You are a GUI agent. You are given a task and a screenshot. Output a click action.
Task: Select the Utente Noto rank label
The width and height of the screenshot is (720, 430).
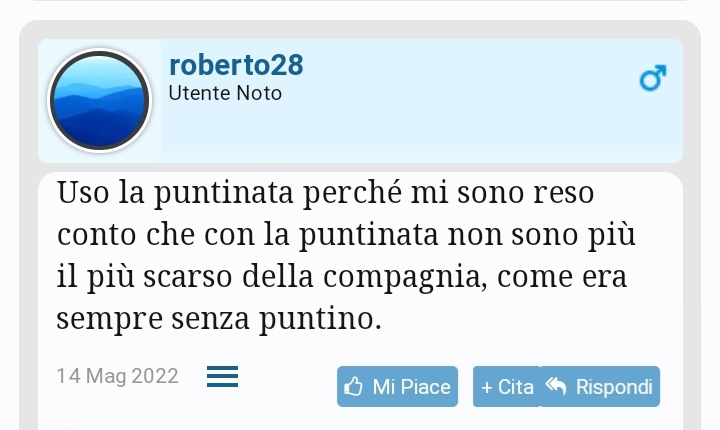[225, 93]
